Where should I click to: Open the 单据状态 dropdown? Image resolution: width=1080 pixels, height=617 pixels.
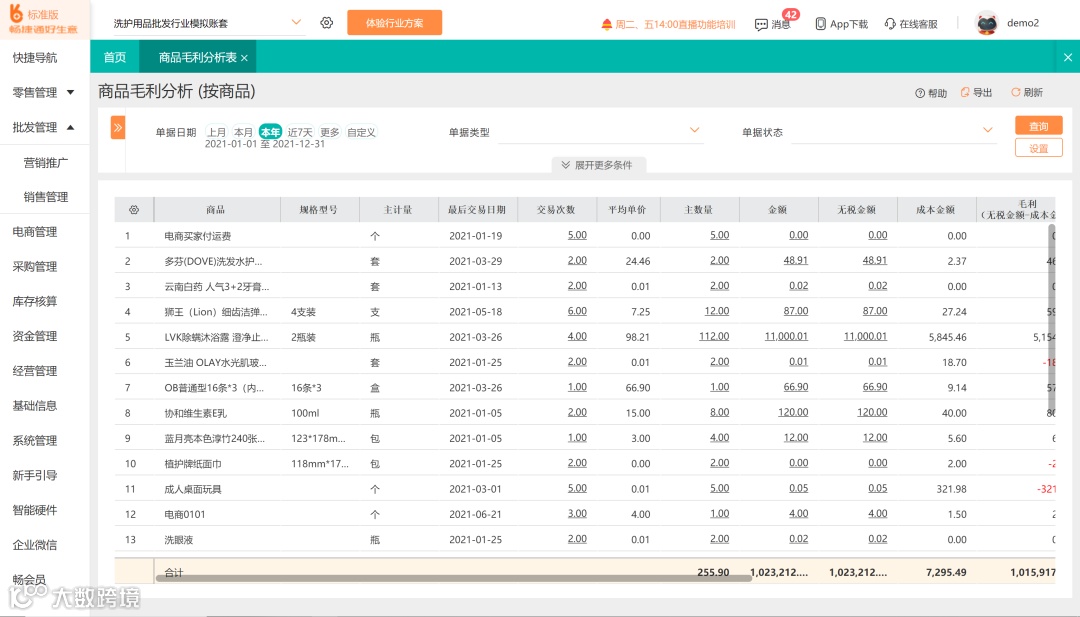[893, 131]
